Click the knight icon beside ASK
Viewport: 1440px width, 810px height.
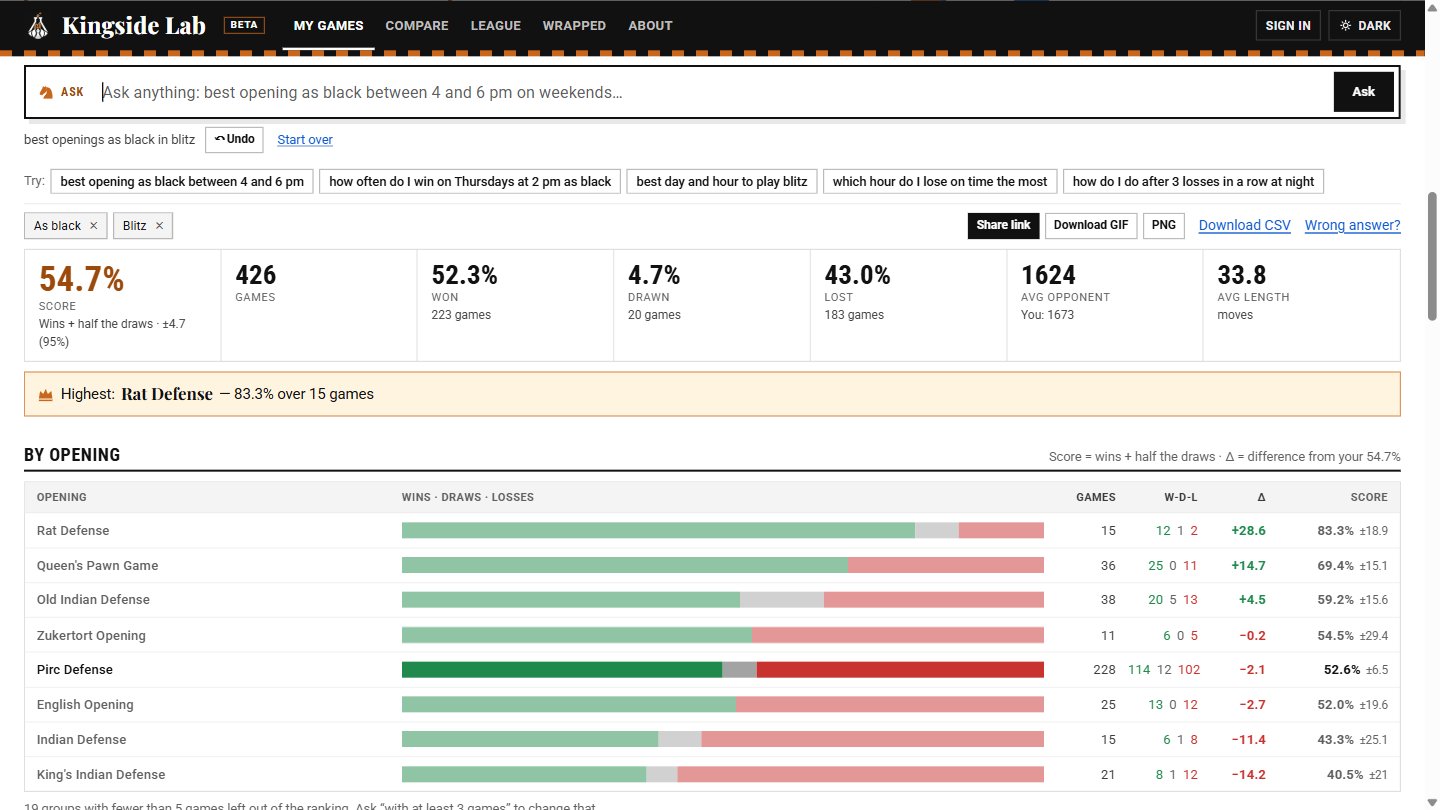click(46, 92)
